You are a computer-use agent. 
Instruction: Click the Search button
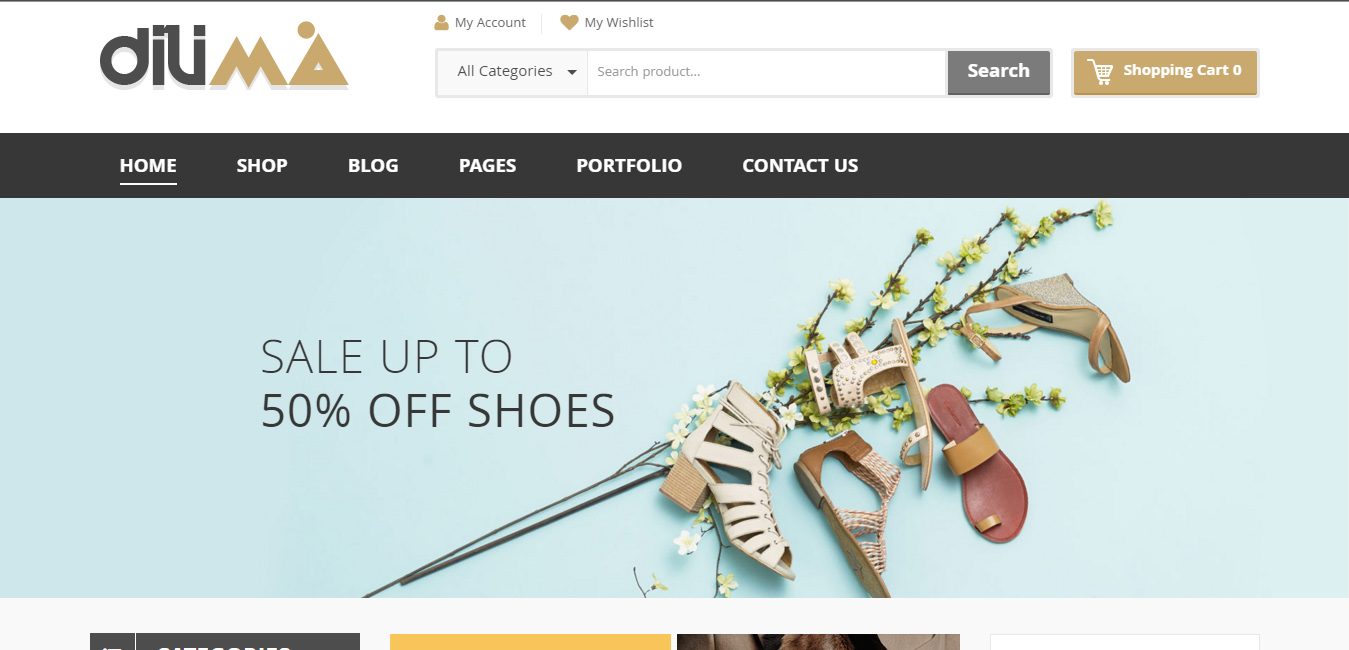[999, 72]
